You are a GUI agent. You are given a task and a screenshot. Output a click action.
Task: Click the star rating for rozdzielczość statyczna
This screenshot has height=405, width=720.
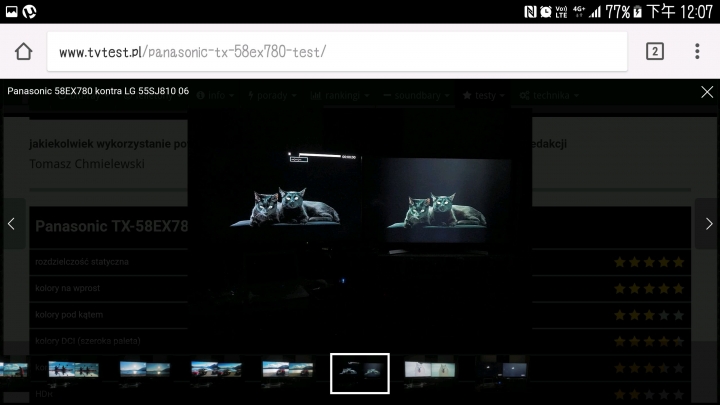point(649,262)
